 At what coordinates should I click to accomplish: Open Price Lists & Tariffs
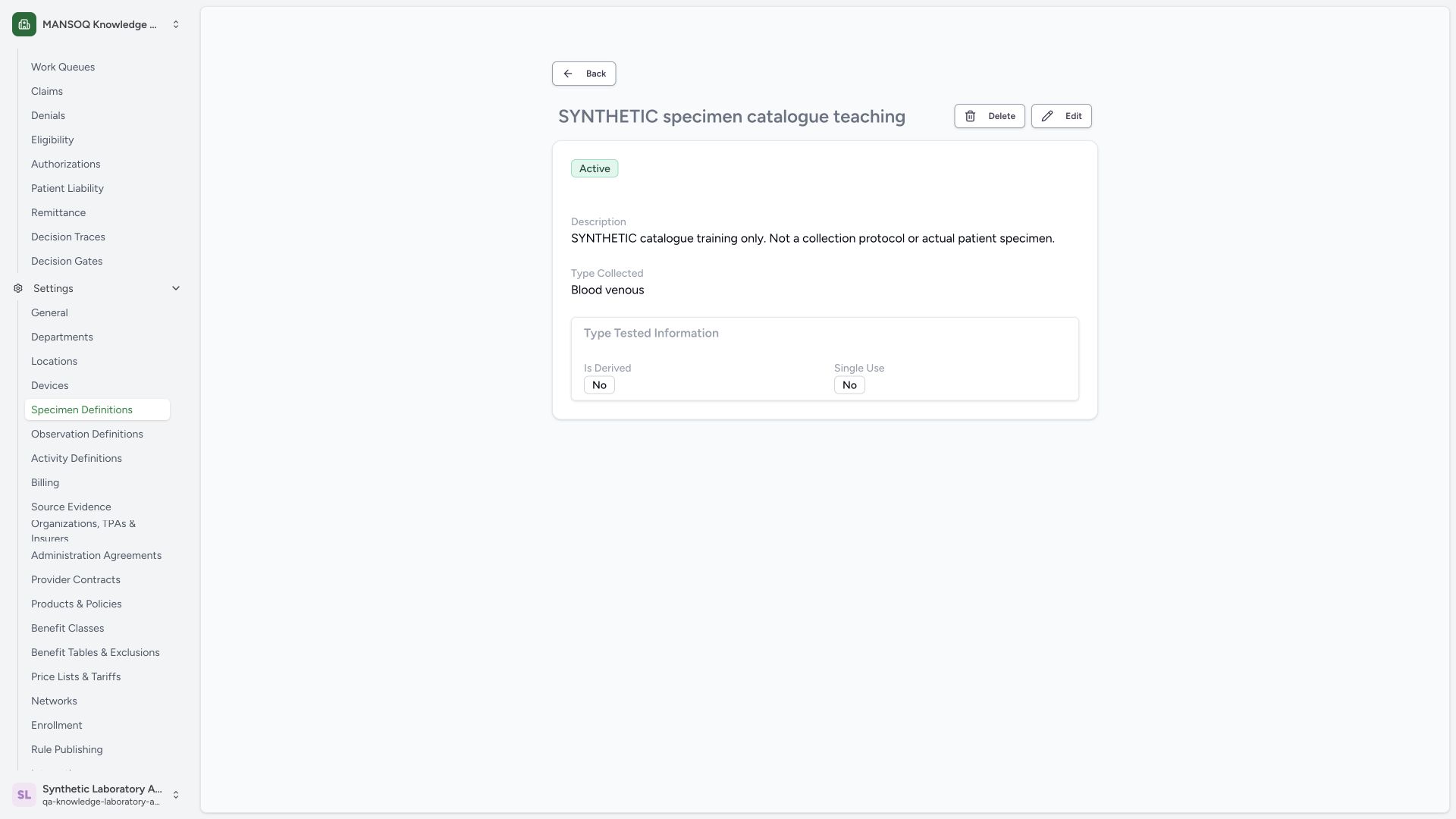(97, 676)
